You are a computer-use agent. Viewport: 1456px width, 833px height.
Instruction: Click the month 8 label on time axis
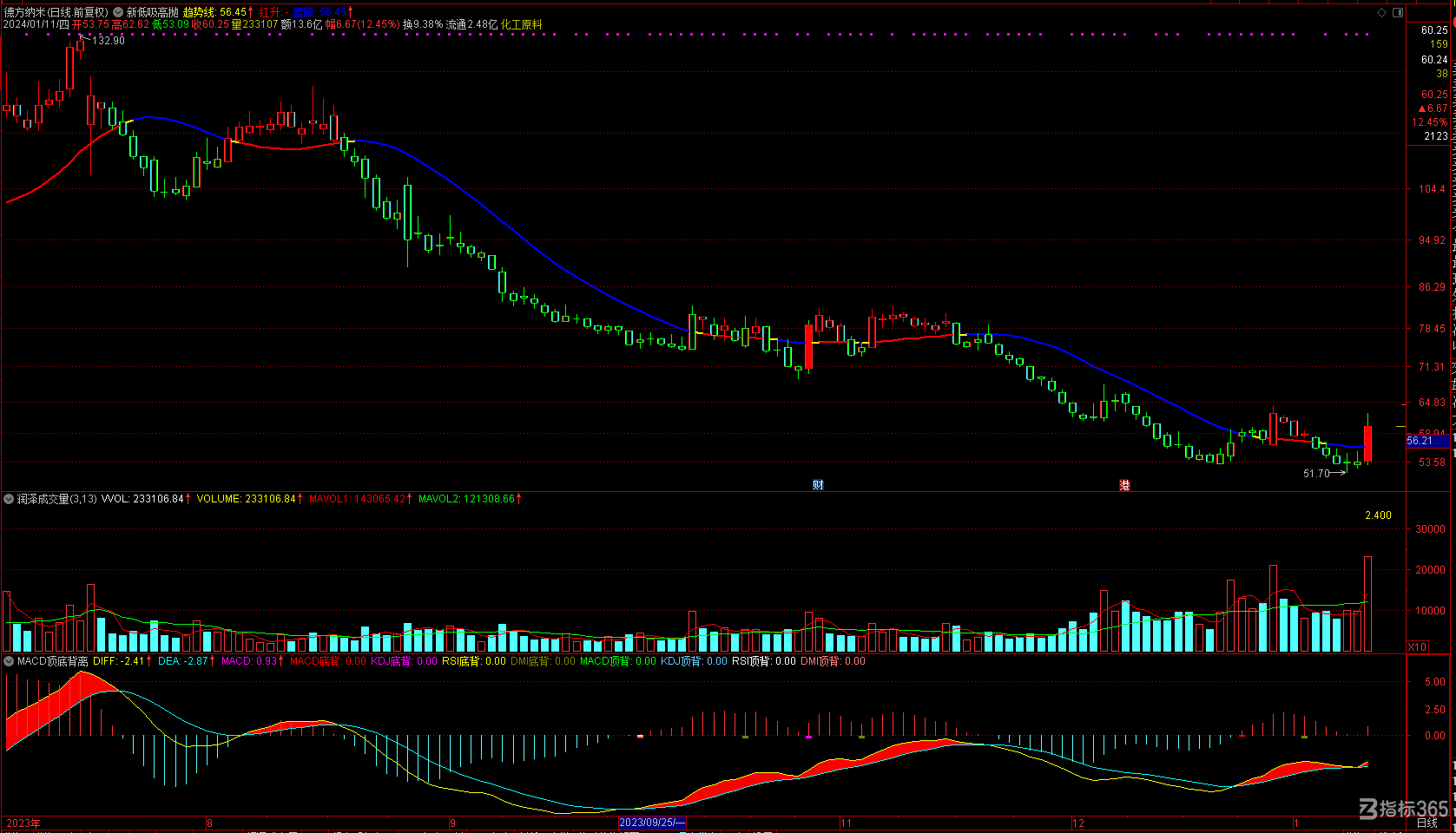point(210,823)
